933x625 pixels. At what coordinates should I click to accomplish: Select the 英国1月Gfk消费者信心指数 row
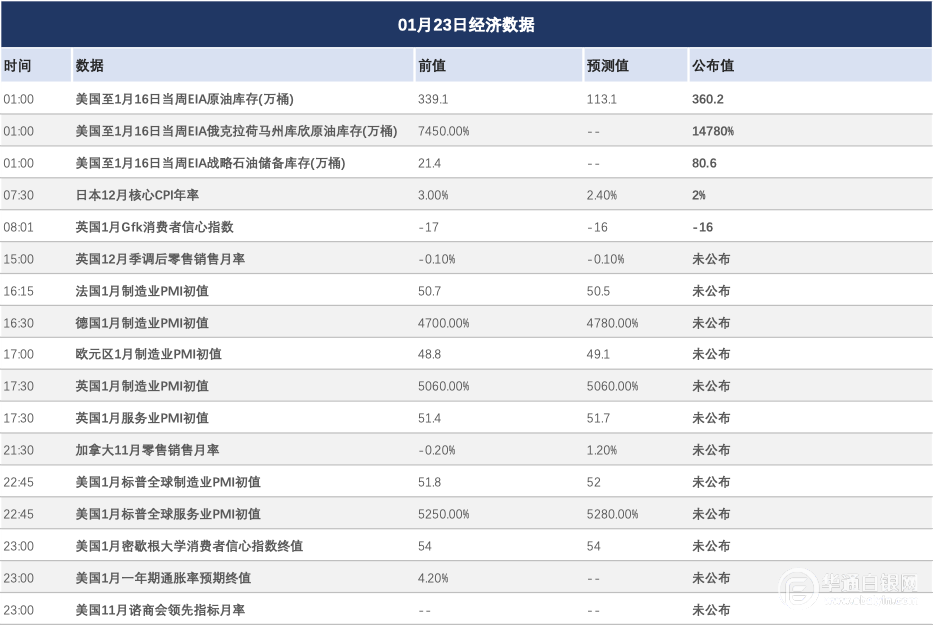coord(154,227)
